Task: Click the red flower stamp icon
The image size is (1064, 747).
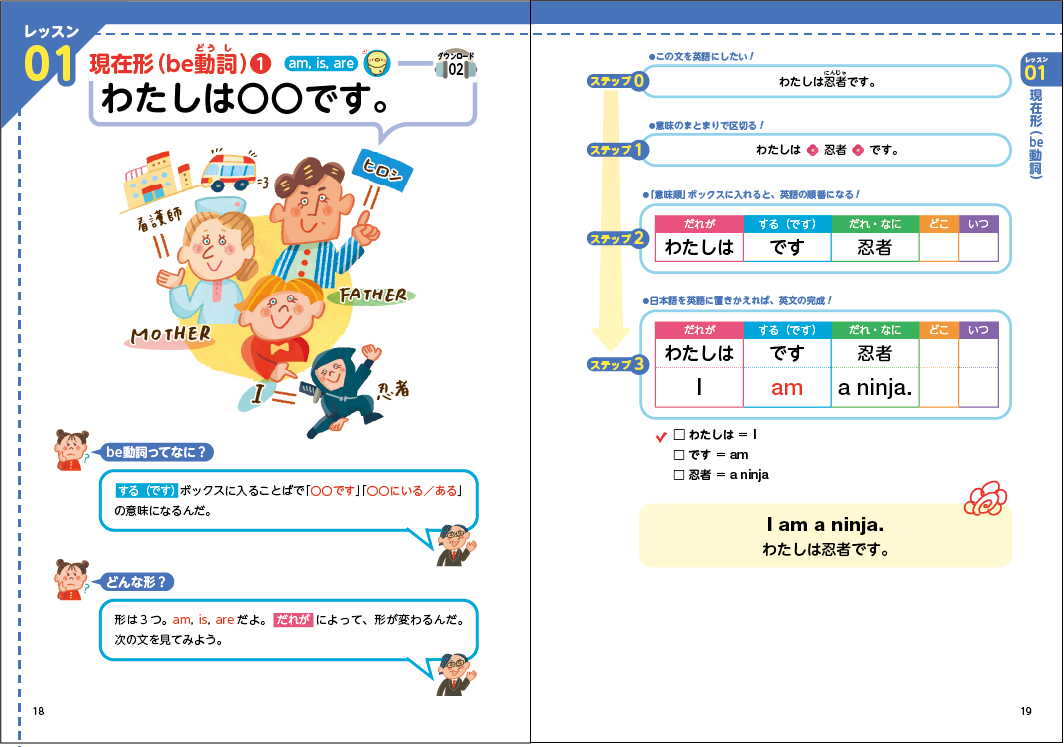Action: (x=985, y=499)
